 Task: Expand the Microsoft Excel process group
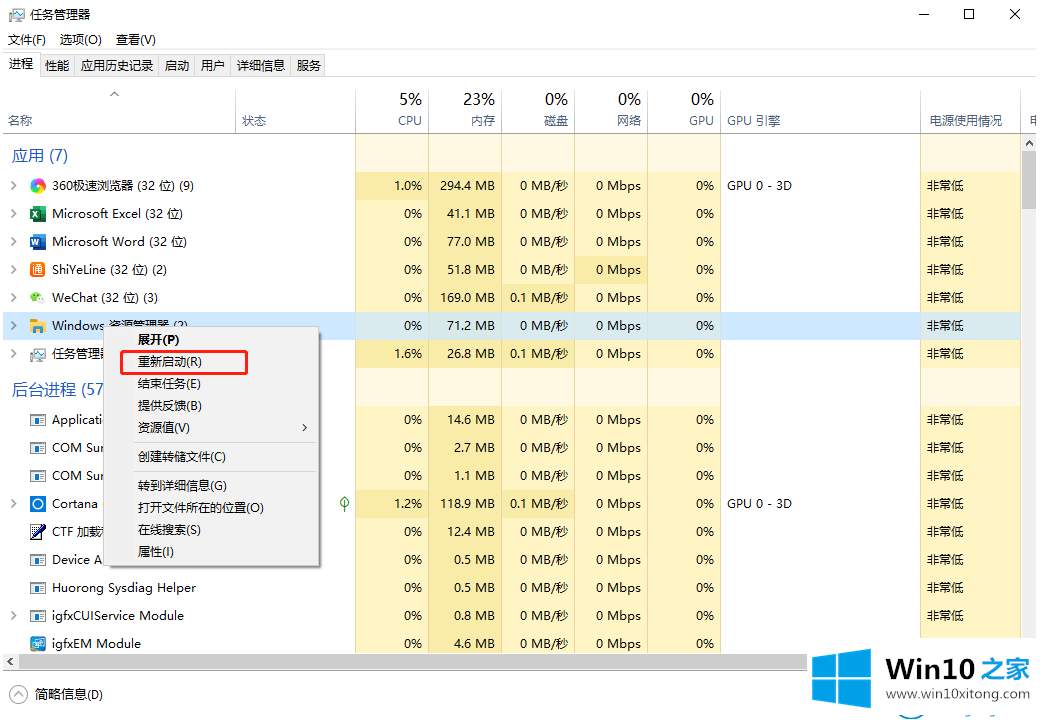pyautogui.click(x=14, y=213)
